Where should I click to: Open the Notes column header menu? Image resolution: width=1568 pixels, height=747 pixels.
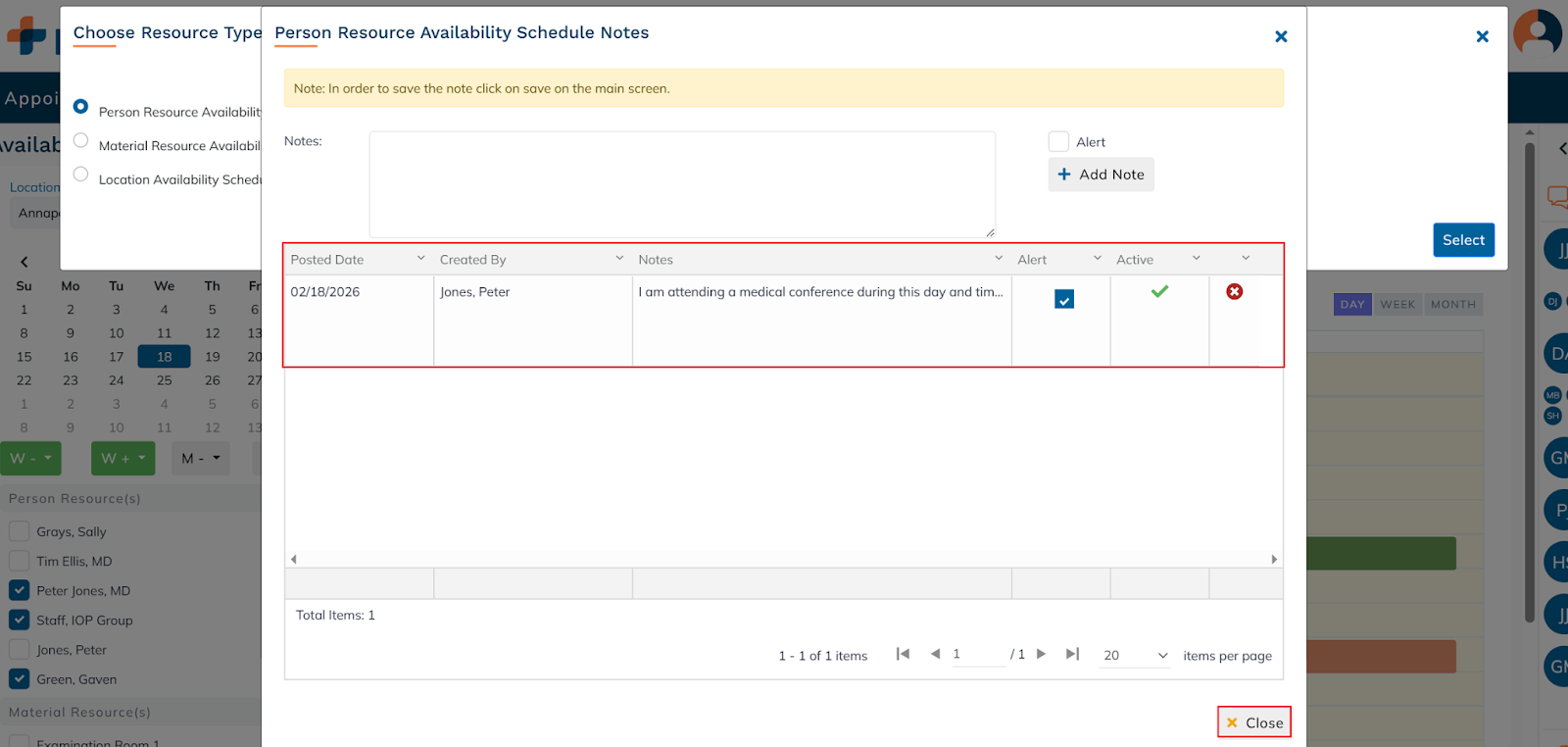[999, 259]
